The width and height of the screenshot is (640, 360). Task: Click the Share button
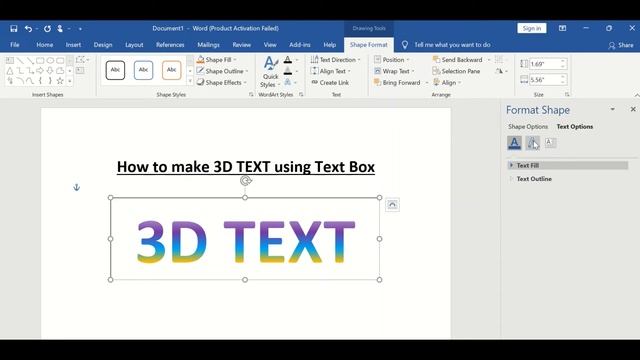pos(621,45)
